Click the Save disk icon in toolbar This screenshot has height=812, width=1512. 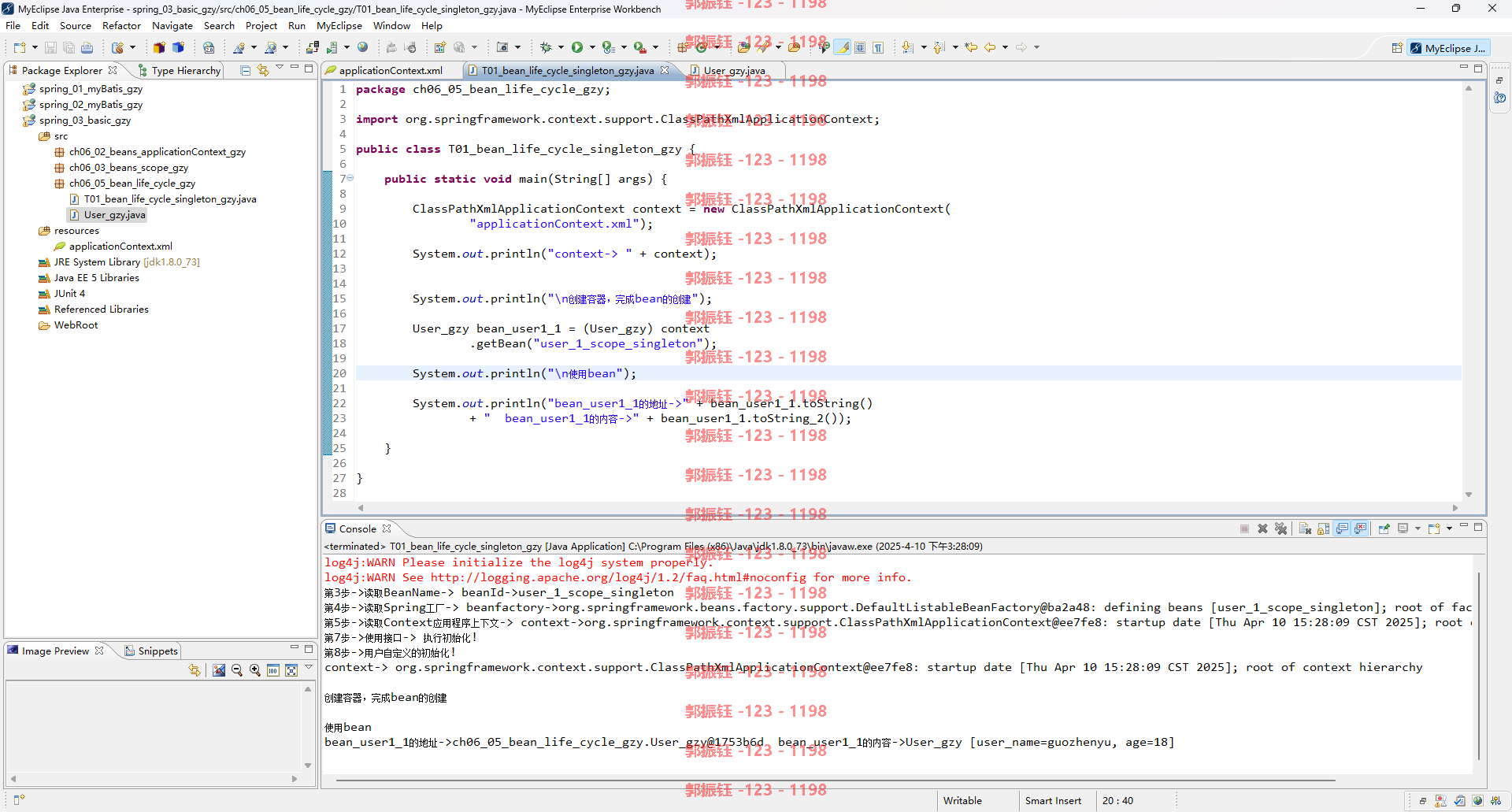pyautogui.click(x=50, y=47)
